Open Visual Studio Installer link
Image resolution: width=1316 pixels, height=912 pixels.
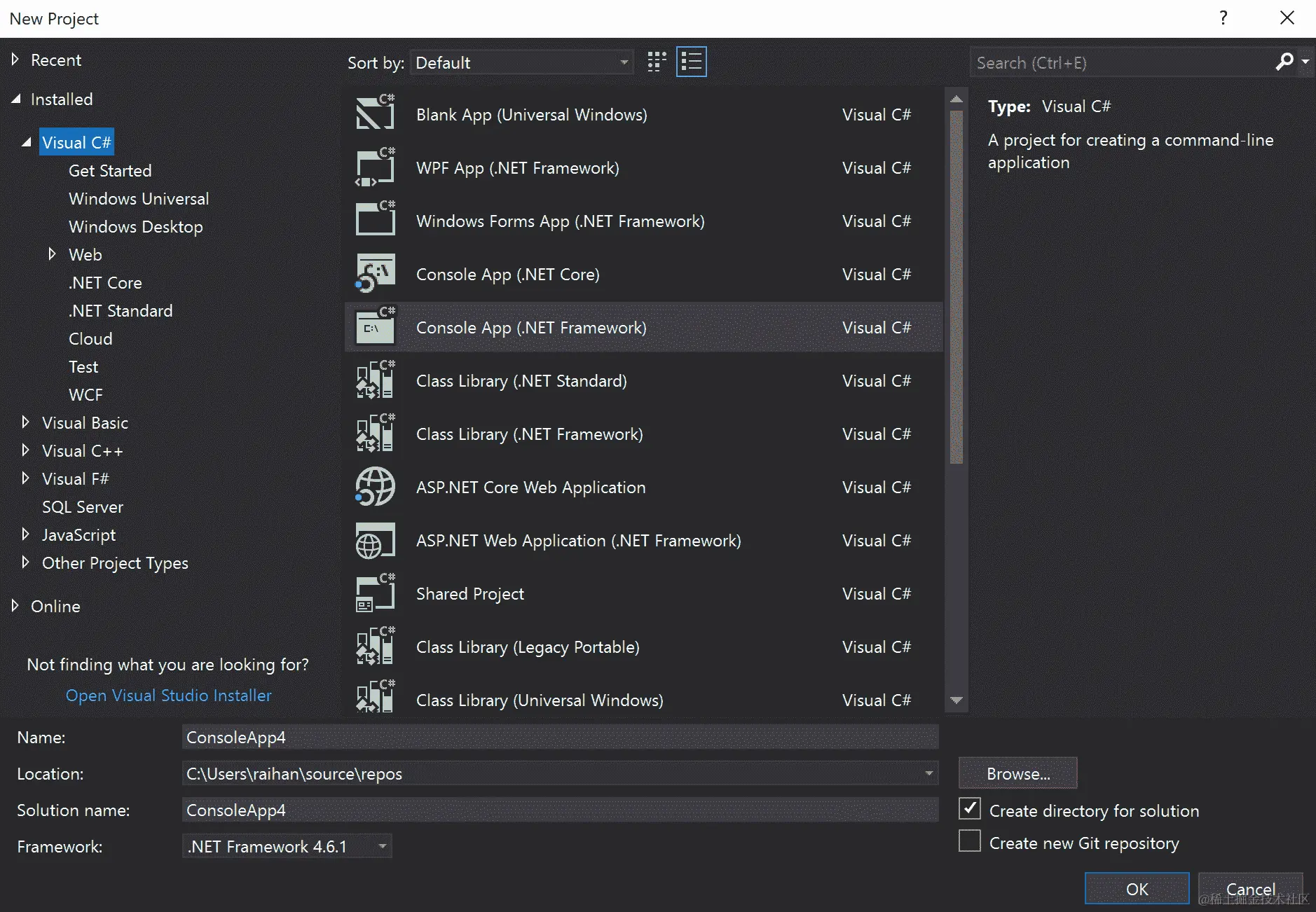pyautogui.click(x=168, y=696)
